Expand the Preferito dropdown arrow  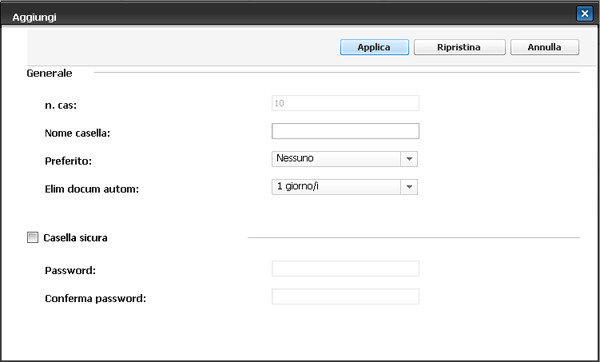pyautogui.click(x=409, y=159)
